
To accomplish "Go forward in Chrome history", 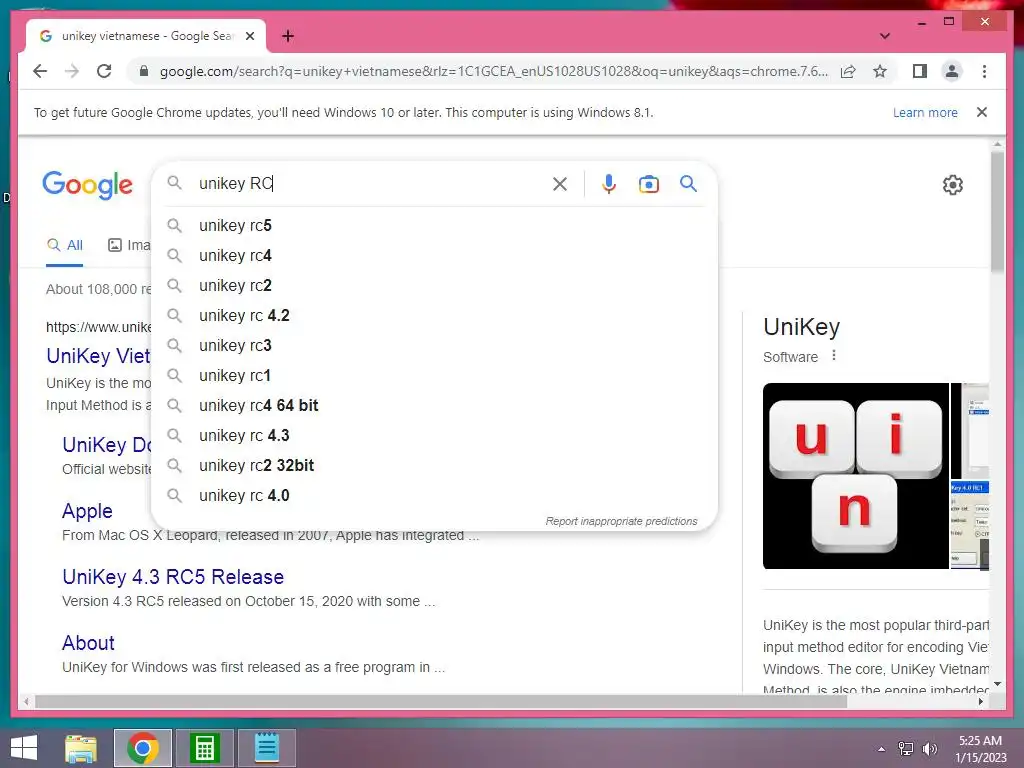I will (x=72, y=71).
